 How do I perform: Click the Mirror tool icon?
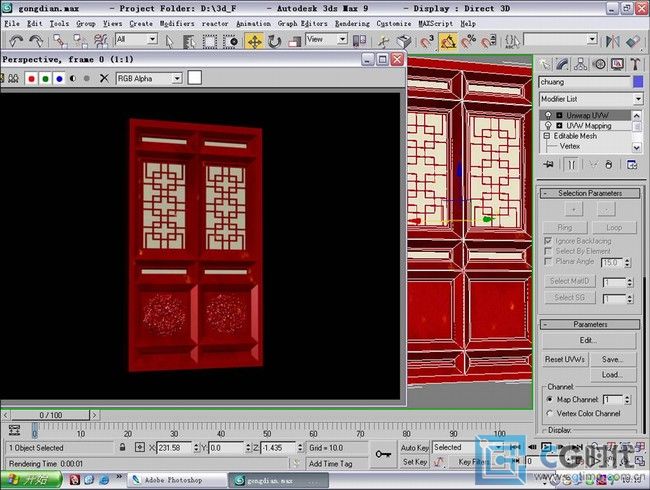point(612,41)
